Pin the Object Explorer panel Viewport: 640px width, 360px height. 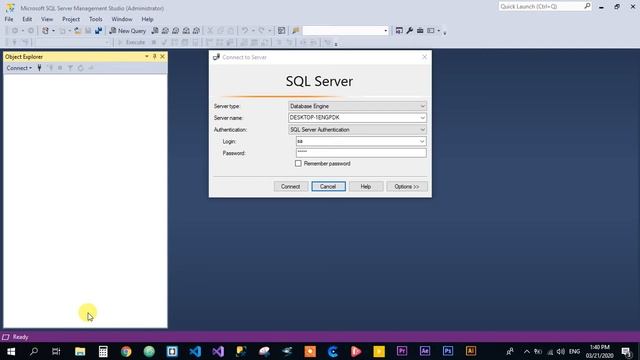(x=155, y=57)
